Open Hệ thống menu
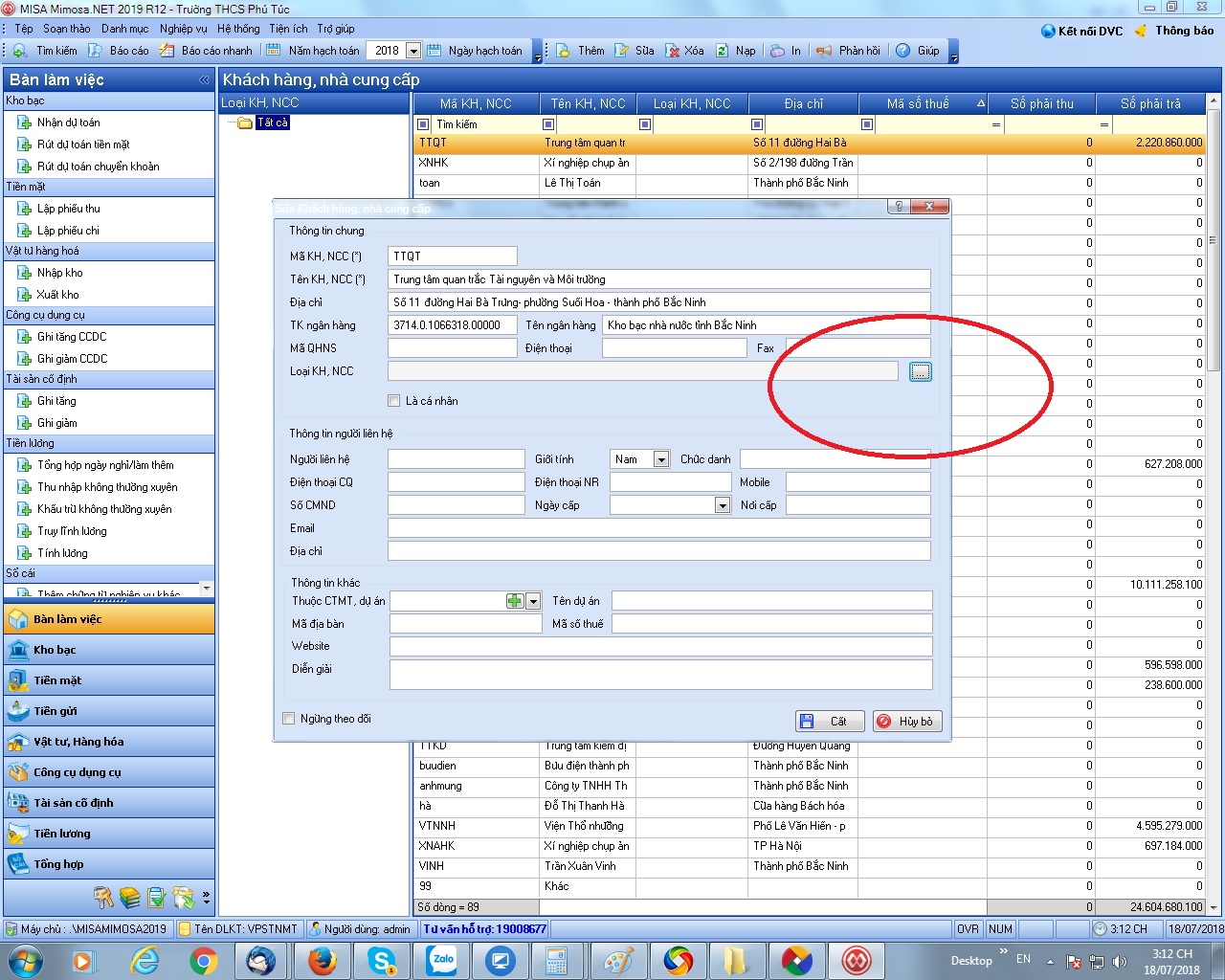The height and width of the screenshot is (980, 1225). [238, 29]
